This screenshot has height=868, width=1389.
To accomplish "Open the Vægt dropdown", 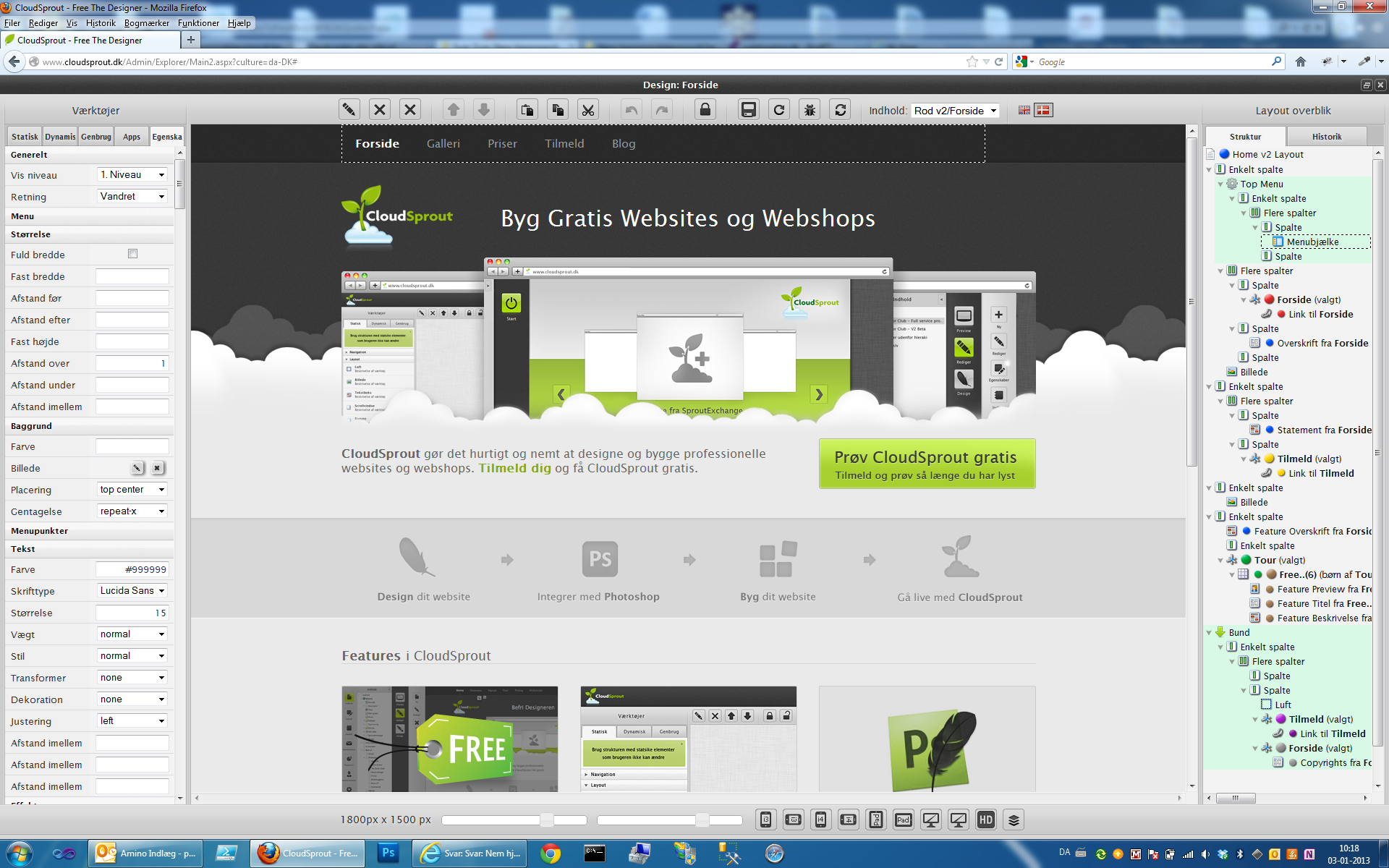I will (132, 634).
